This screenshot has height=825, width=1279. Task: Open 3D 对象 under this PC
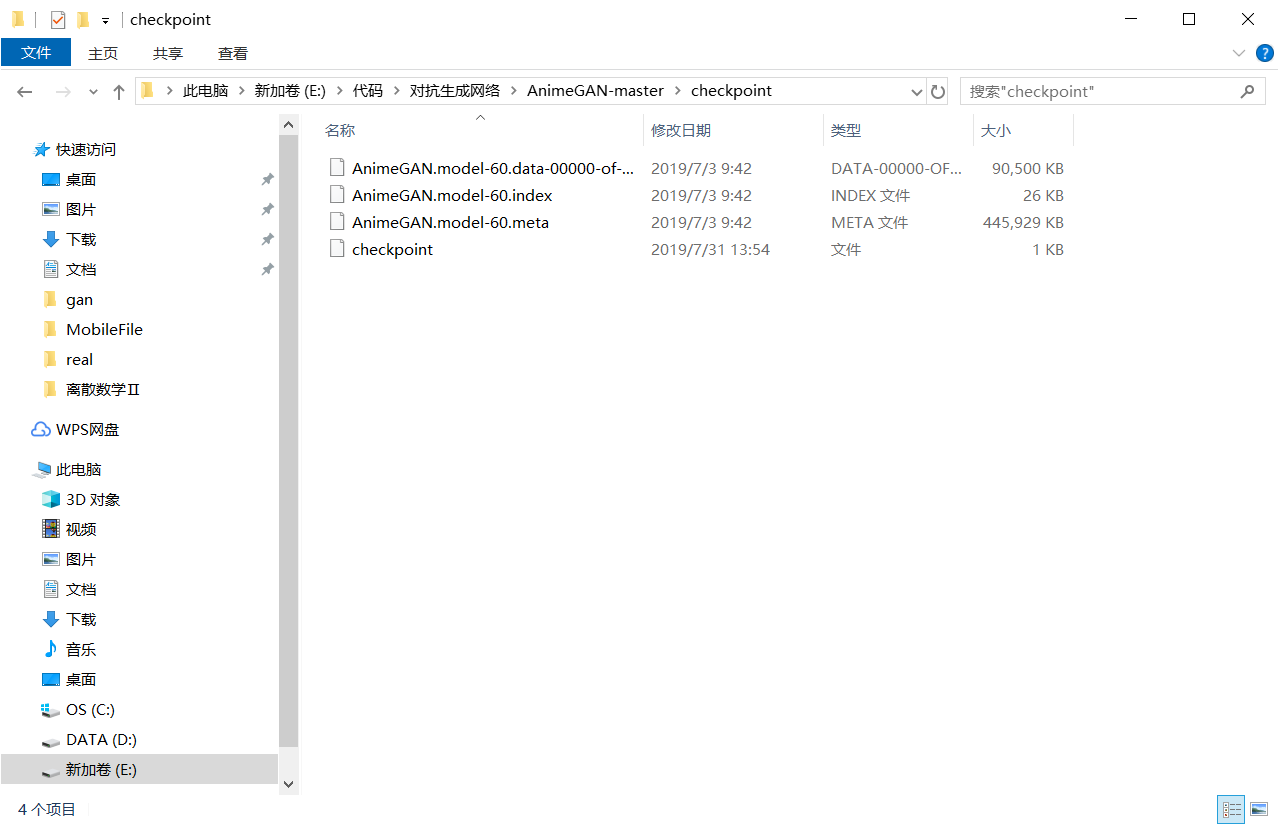[x=92, y=499]
